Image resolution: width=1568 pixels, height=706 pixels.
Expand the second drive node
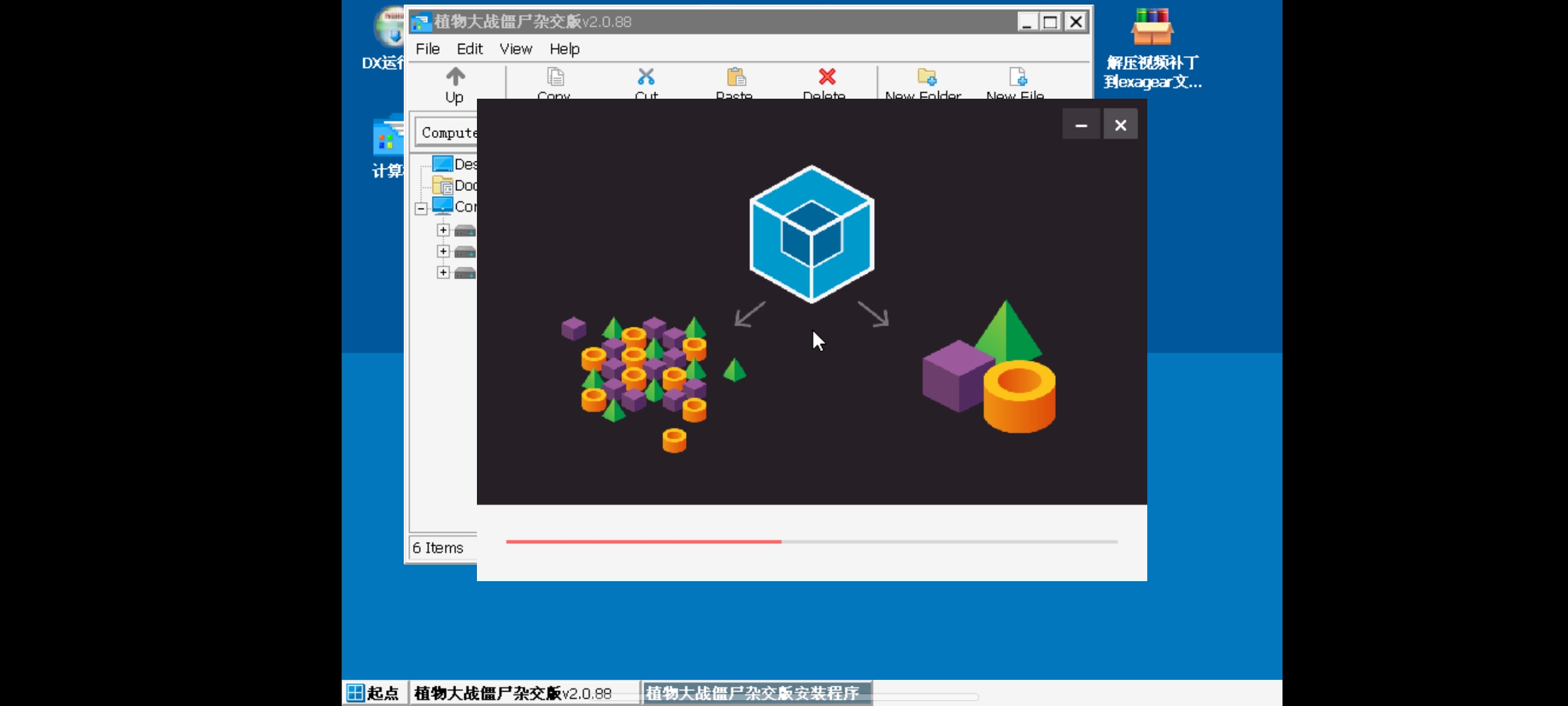pos(444,251)
